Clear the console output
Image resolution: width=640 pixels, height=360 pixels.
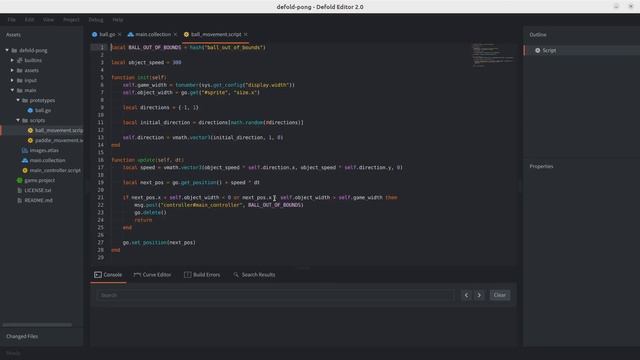[x=500, y=295]
